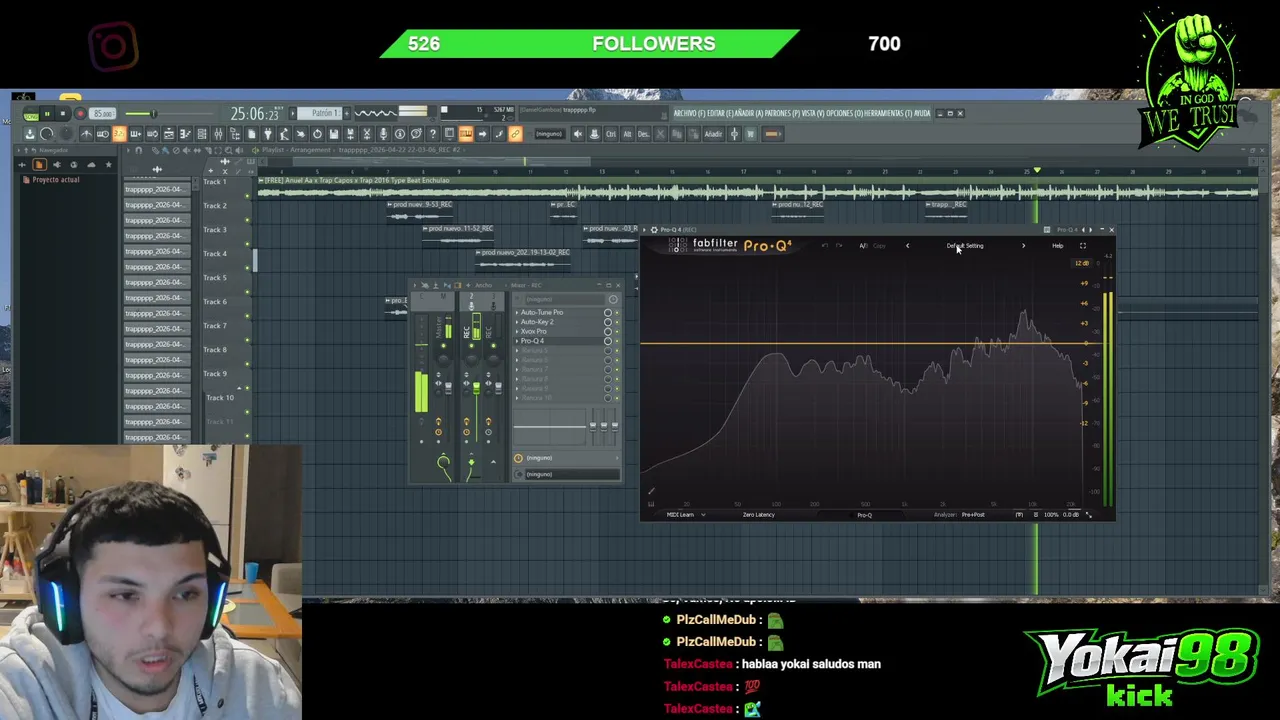1280x720 pixels.
Task: Click the right arrow toolbar icon
Action: [482, 134]
